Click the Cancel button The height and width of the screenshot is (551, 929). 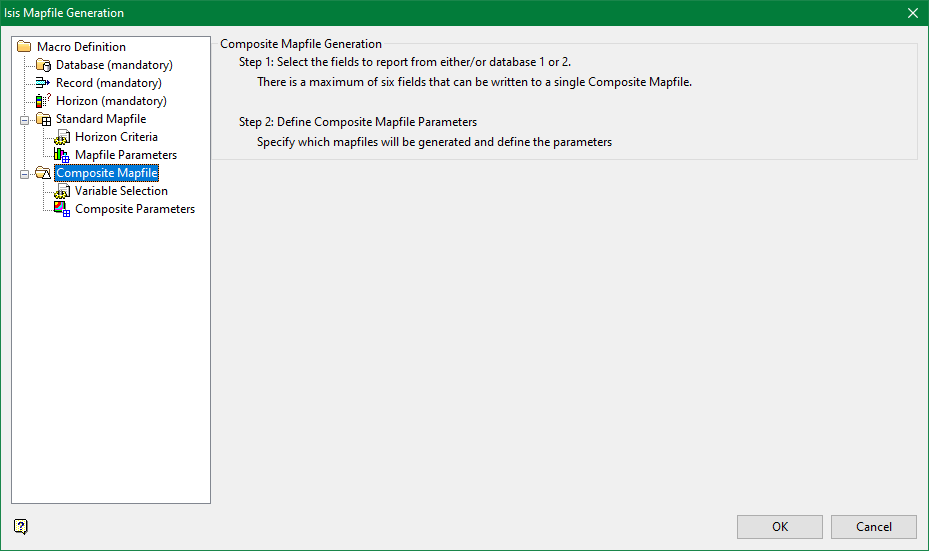coord(873,527)
